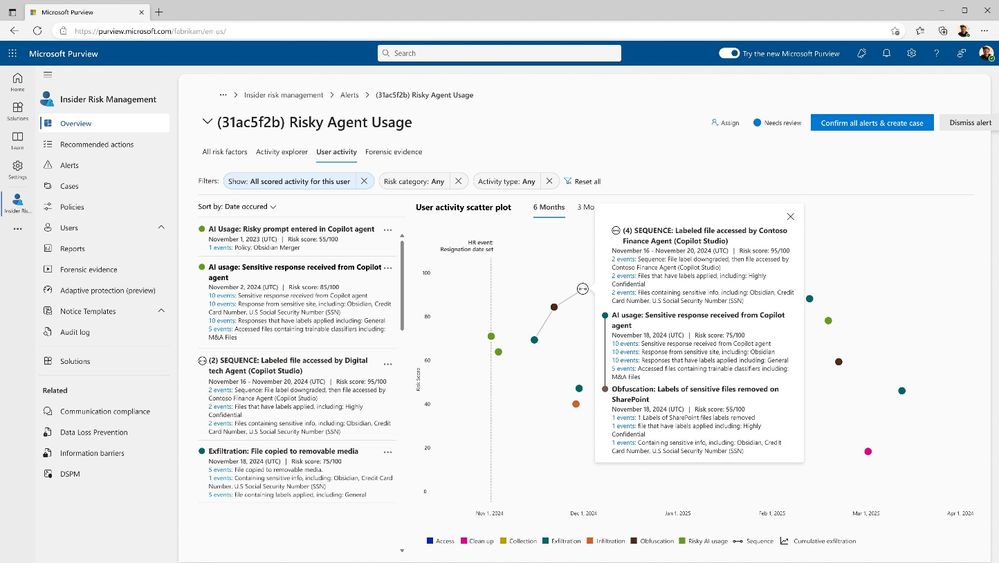
Task: Remove the Show all scored activity filter
Action: tap(364, 181)
